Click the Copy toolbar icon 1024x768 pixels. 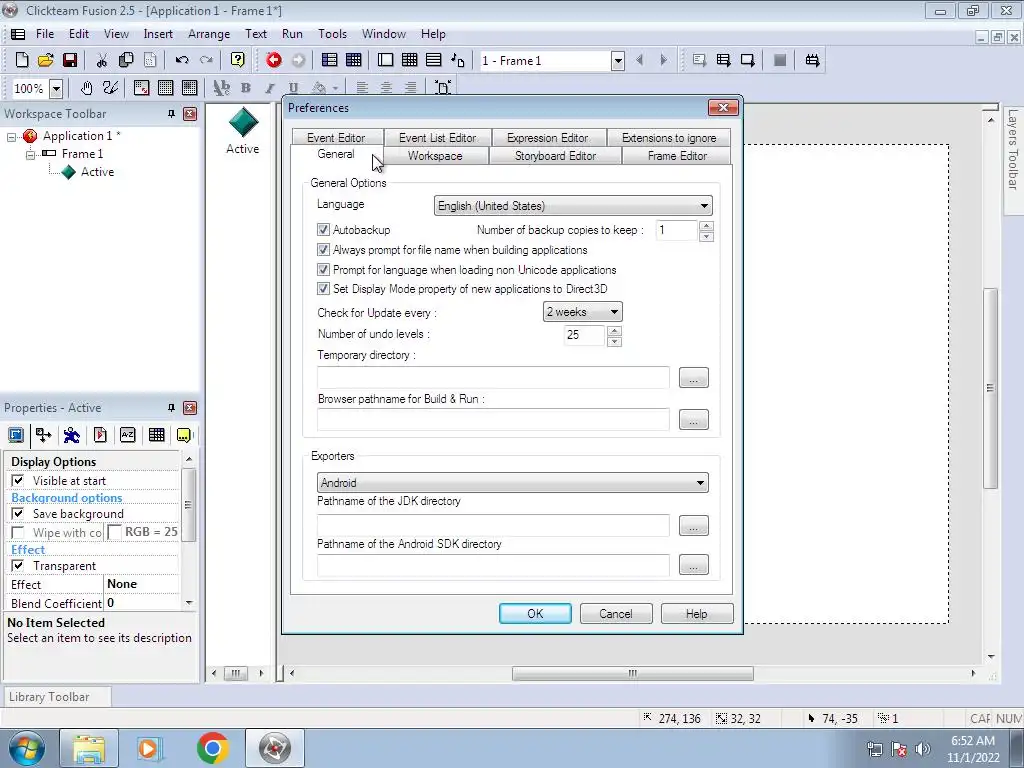coord(125,60)
